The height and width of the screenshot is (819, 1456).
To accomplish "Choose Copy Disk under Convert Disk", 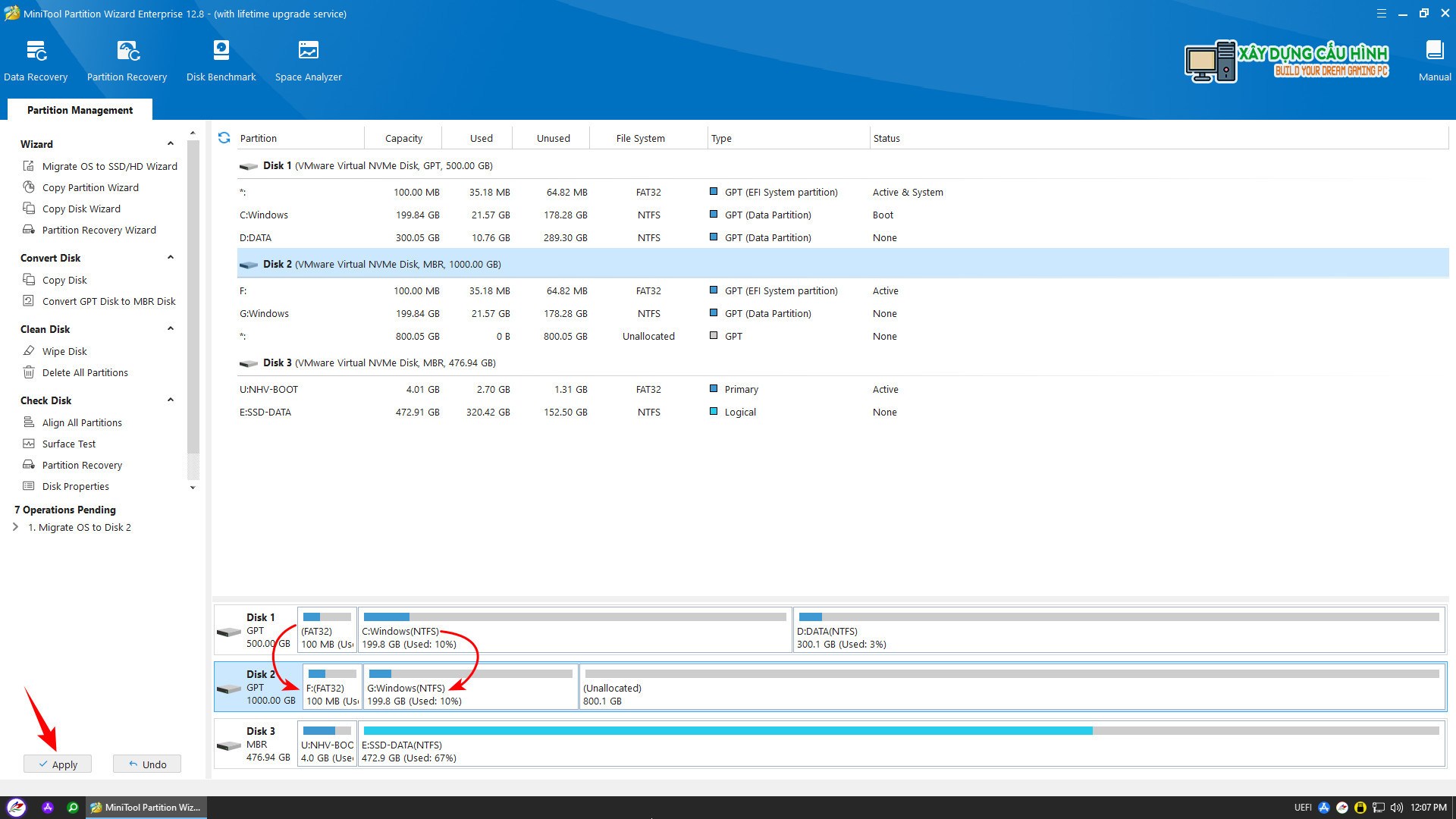I will (x=55, y=280).
